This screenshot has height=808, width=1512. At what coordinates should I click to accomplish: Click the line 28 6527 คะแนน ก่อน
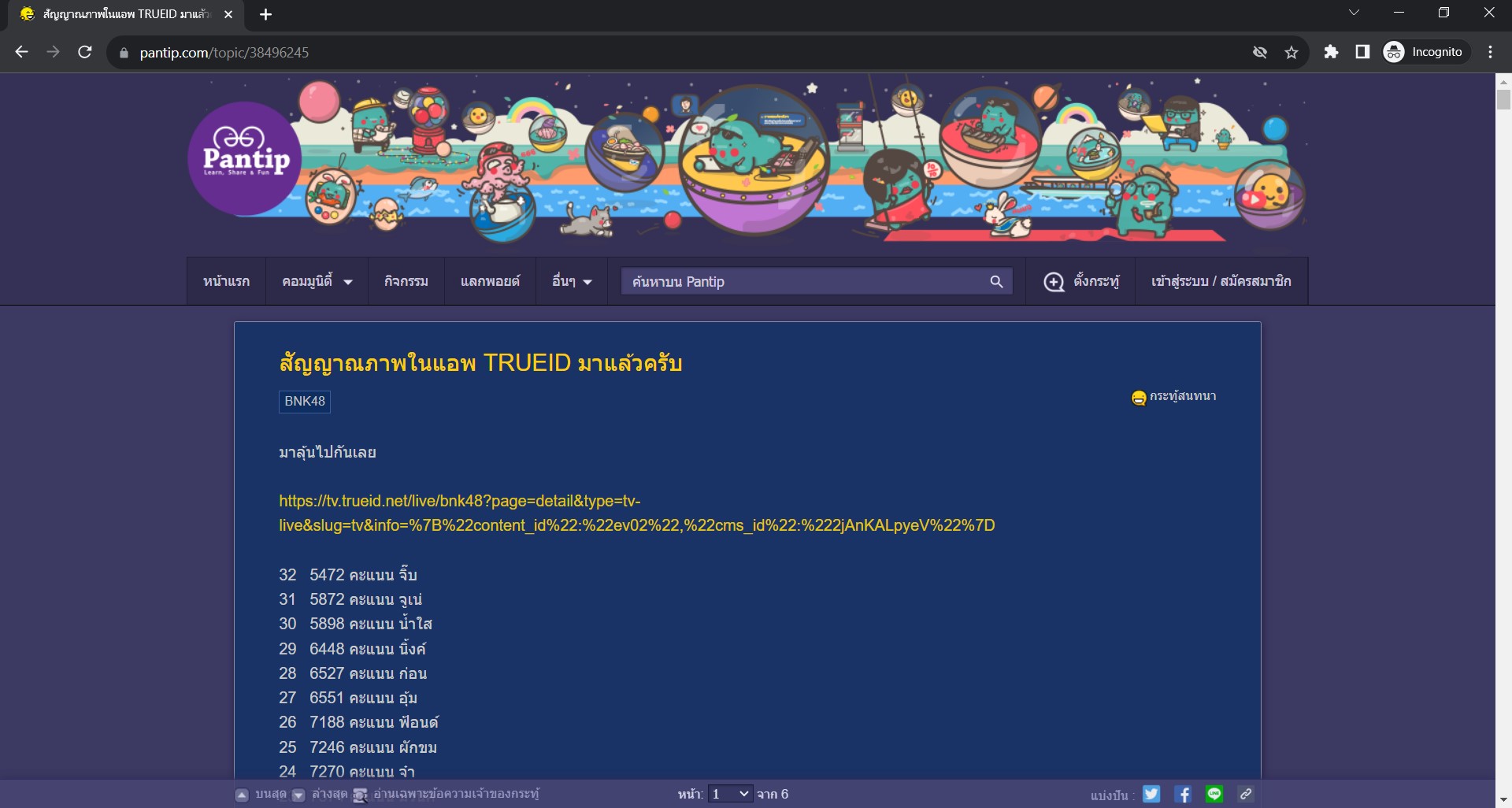pyautogui.click(x=353, y=673)
